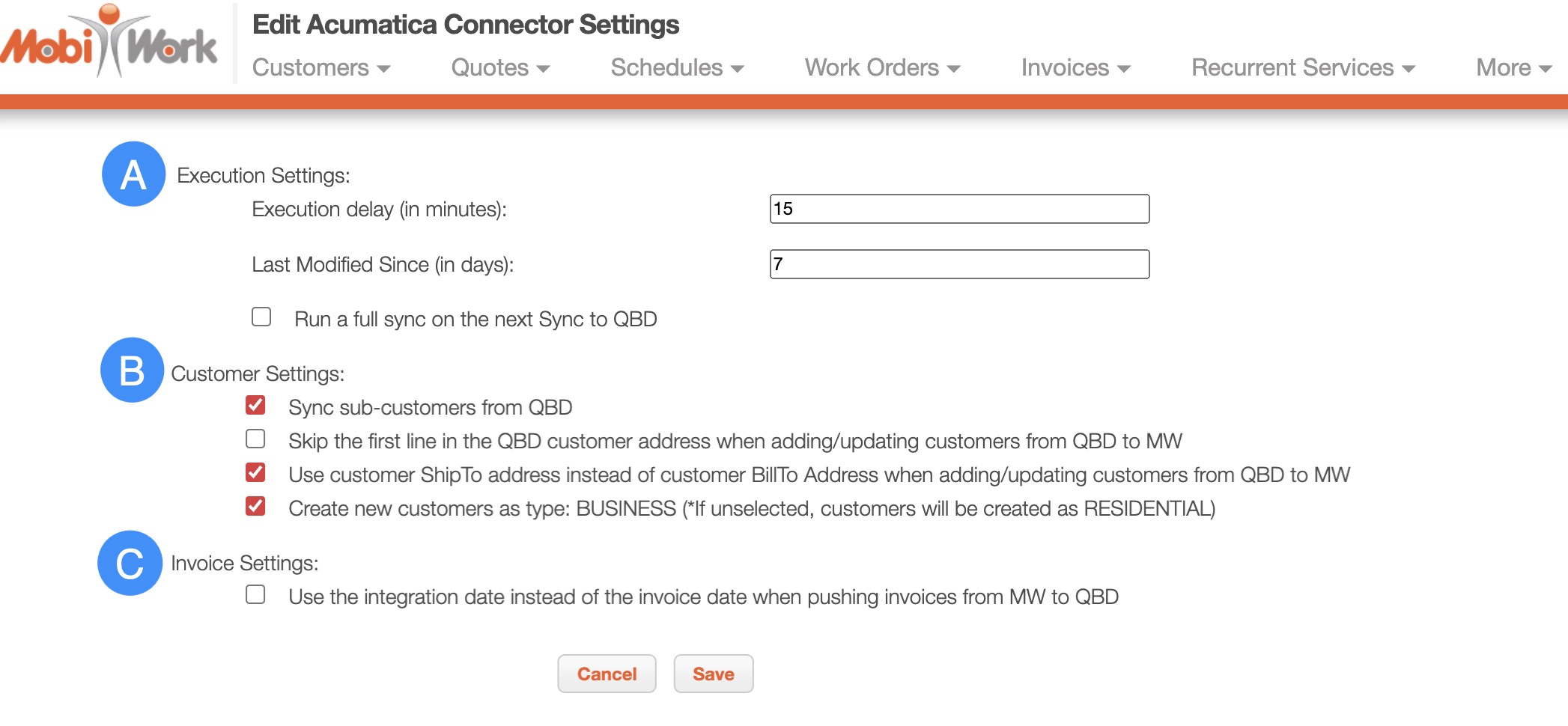
Task: Expand the Recurrent Services menu
Action: coord(1303,68)
